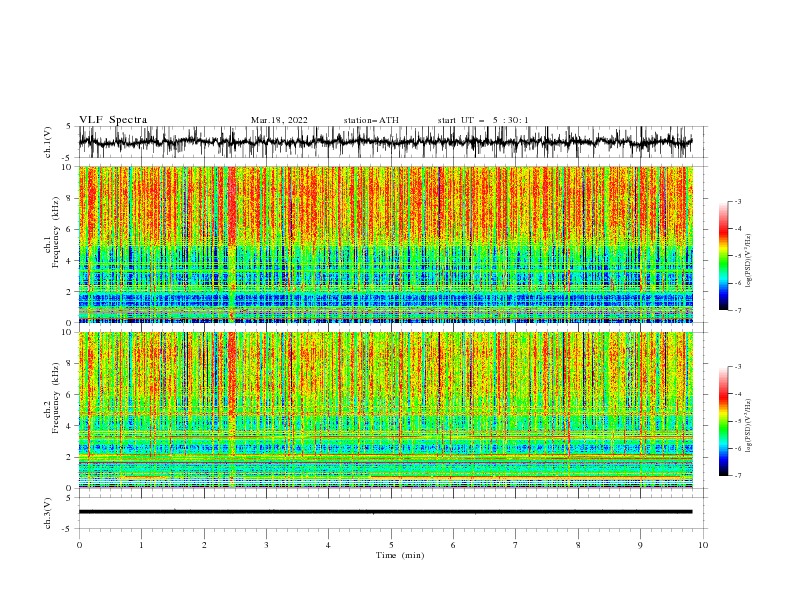Click the flat ch.3 voltage trace
792x612 pixels.
tap(385, 512)
